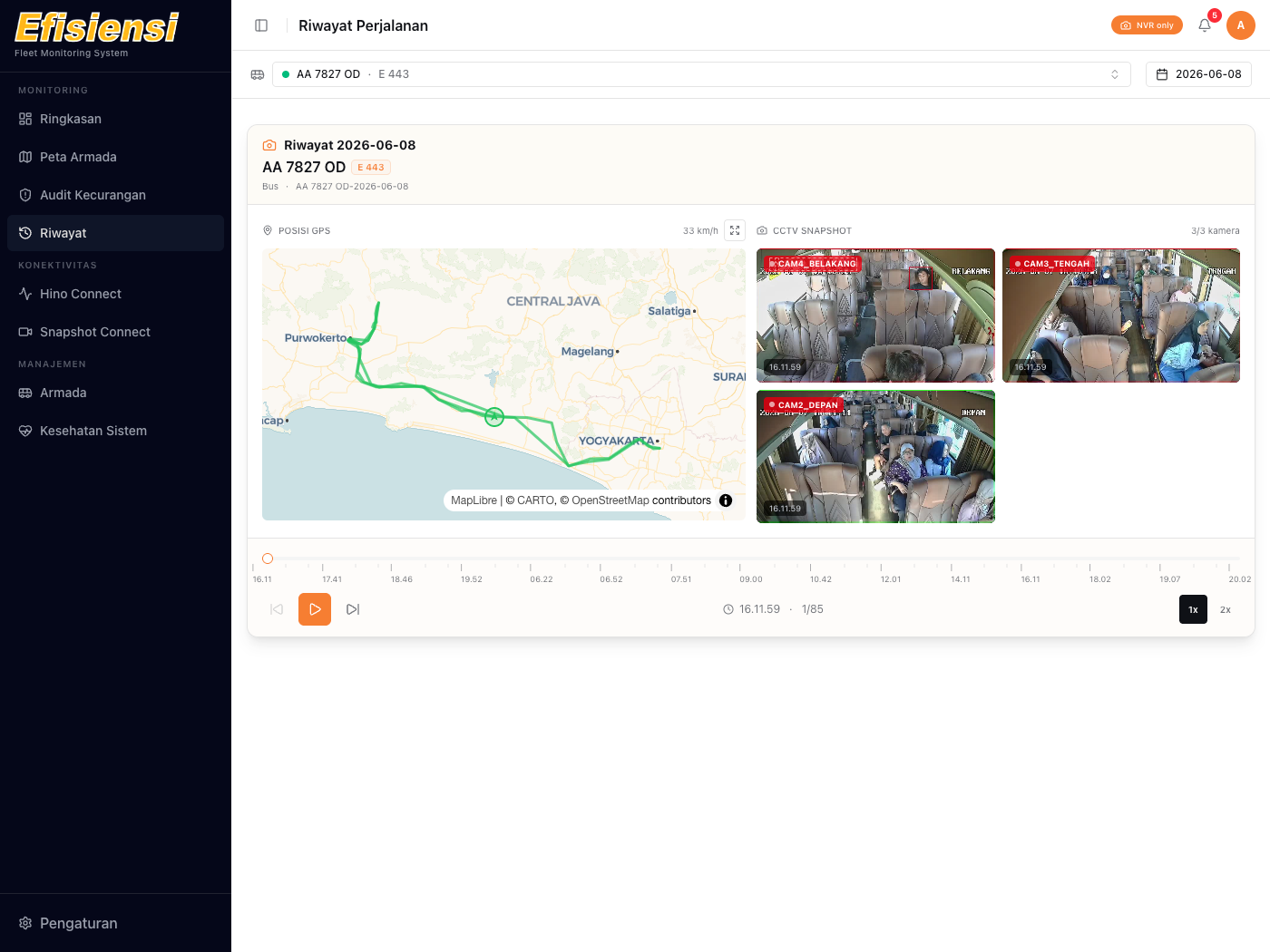The image size is (1270, 952).
Task: Click the Hino Connect pulse icon
Action: click(25, 294)
